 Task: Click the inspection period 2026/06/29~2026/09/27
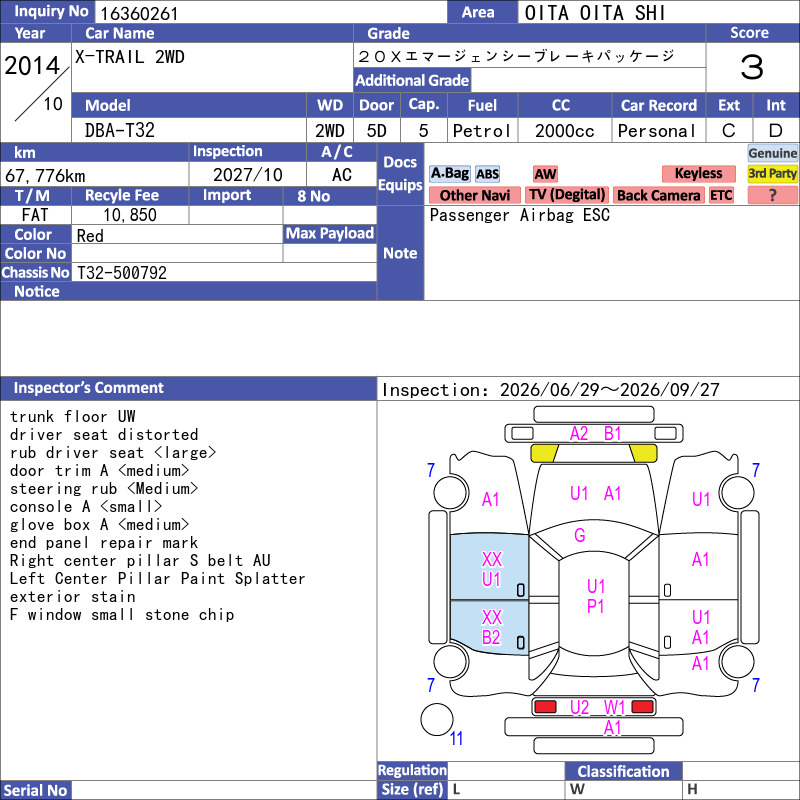tap(609, 390)
